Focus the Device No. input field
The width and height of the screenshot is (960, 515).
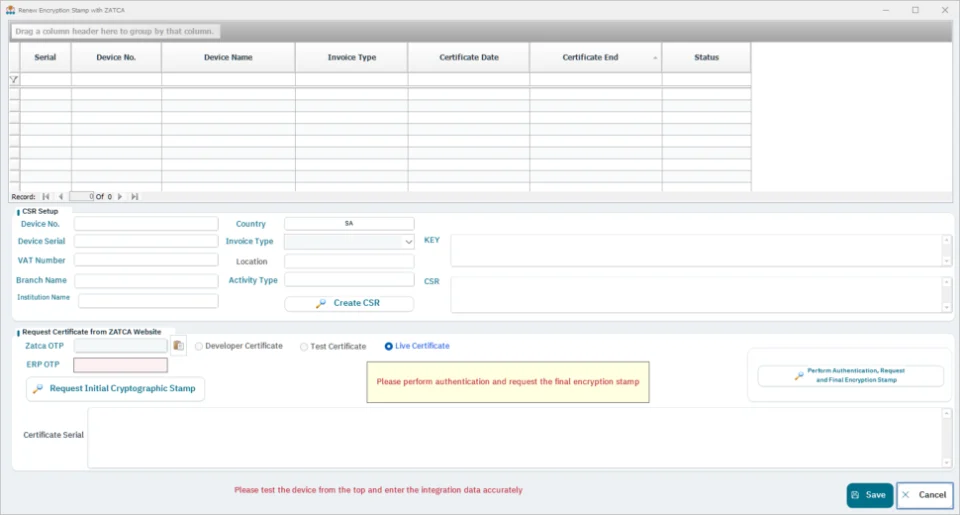pyautogui.click(x=146, y=224)
